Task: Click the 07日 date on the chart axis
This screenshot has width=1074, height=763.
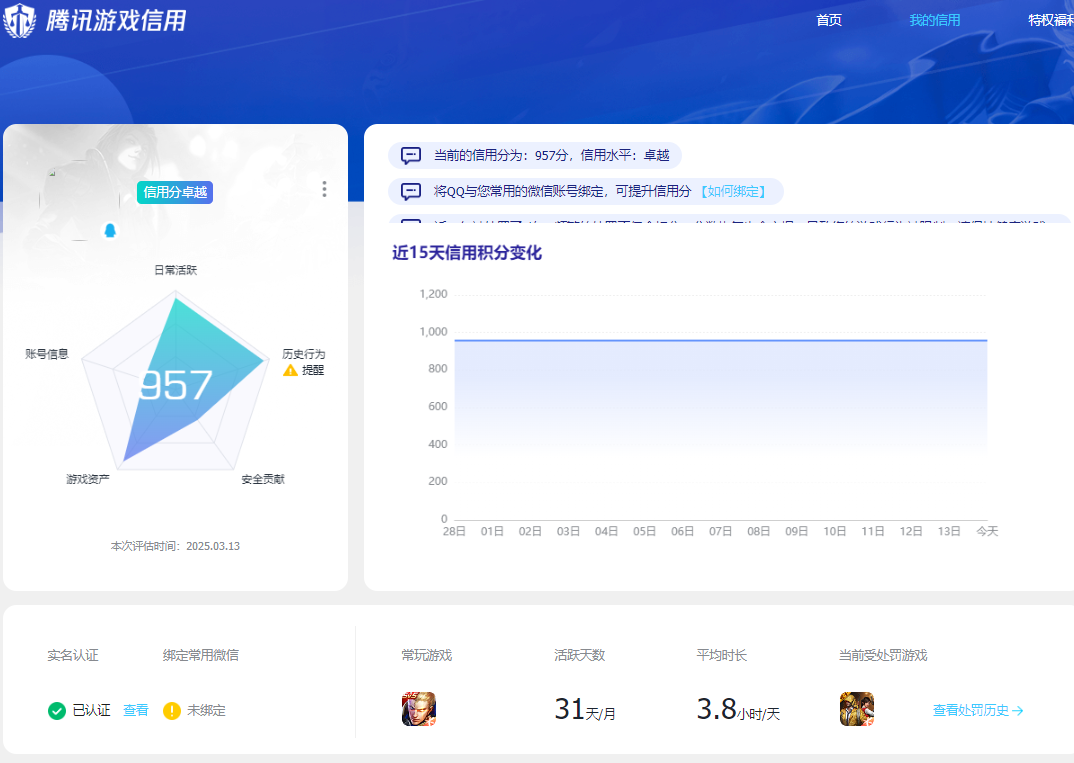Action: 720,531
